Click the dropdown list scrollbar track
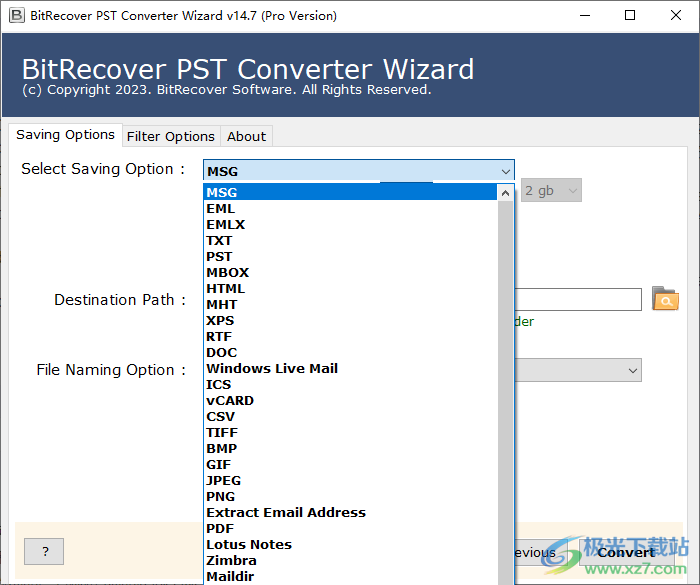 point(505,393)
